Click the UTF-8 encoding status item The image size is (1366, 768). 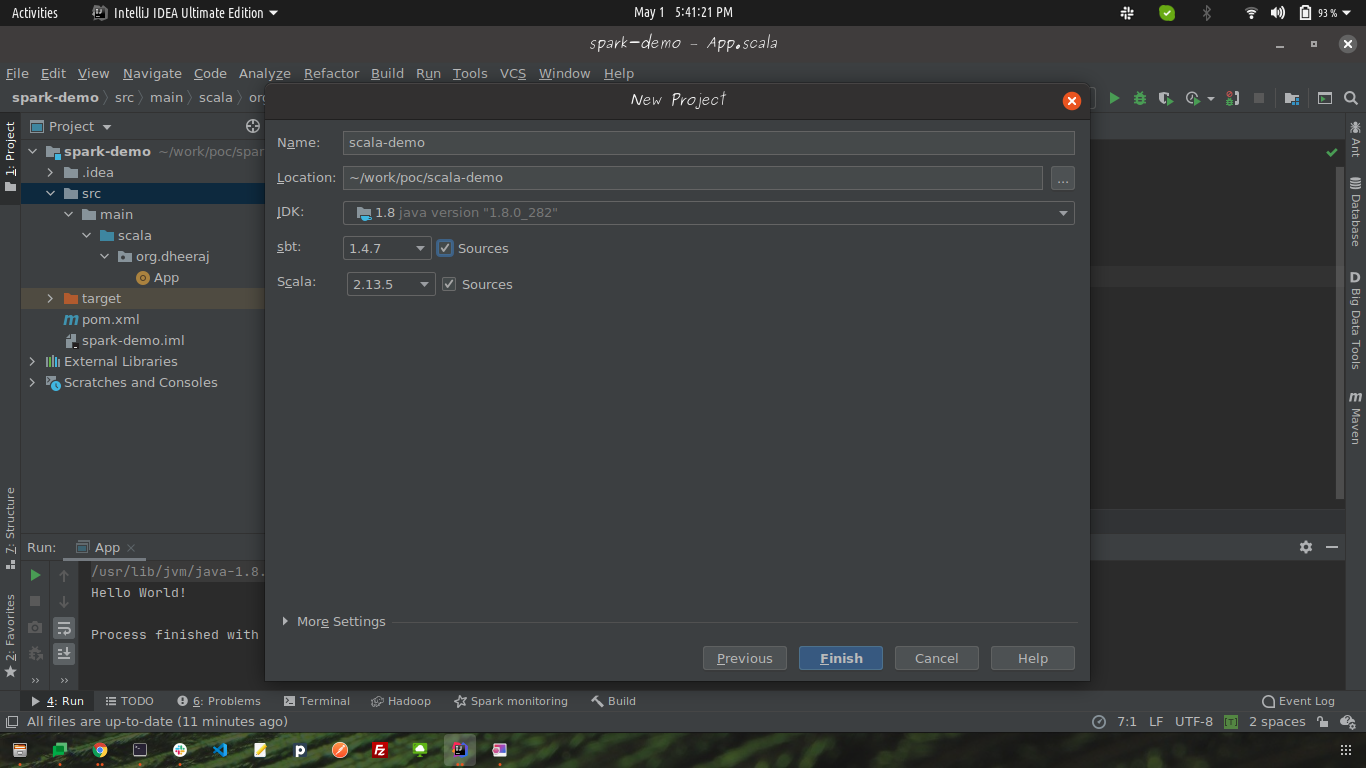point(1194,722)
